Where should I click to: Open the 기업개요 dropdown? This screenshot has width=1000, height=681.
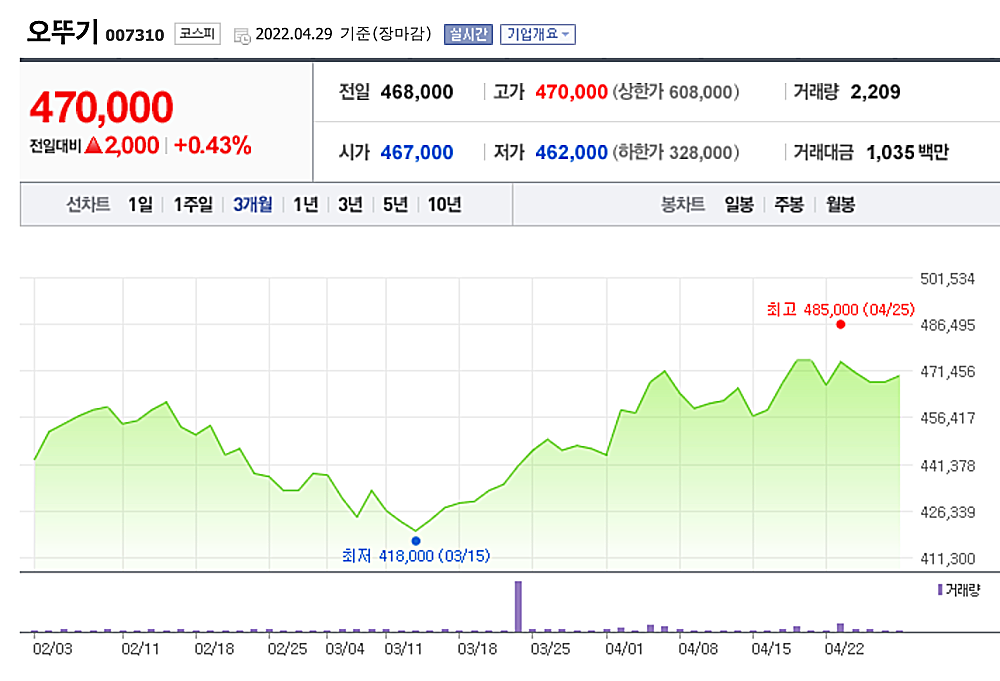point(538,33)
